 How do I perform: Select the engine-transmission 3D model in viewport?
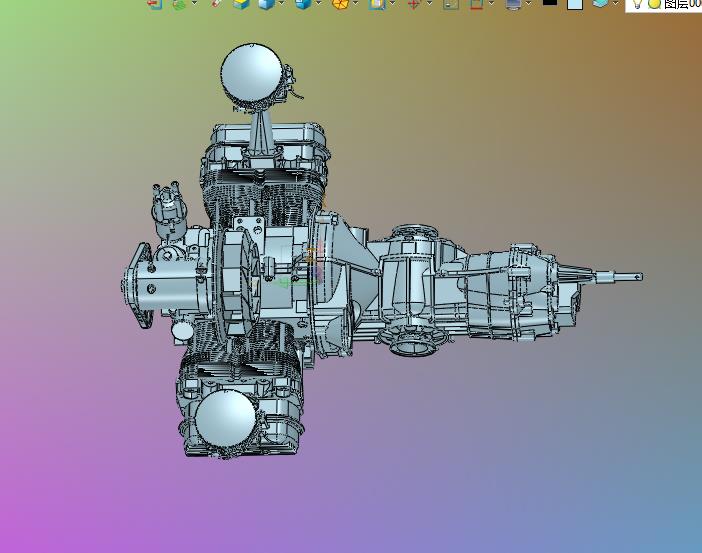coord(381,251)
